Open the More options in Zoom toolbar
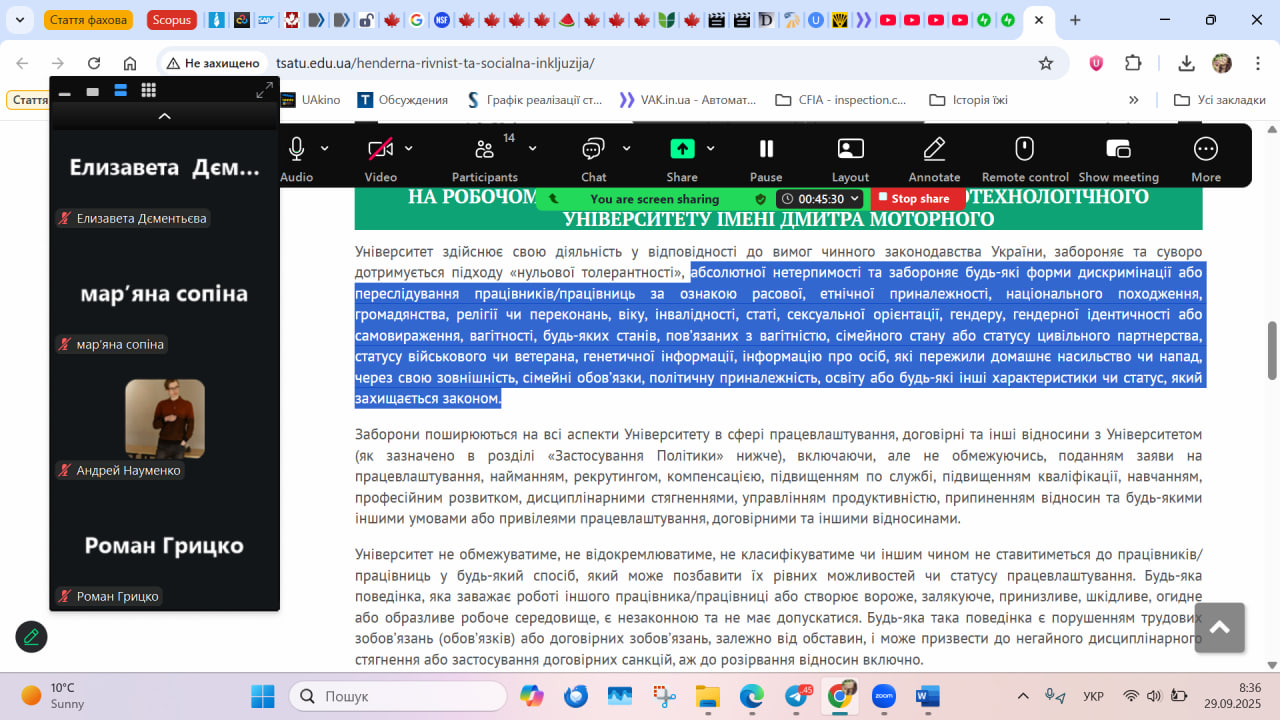Image resolution: width=1280 pixels, height=720 pixels. coord(1206,150)
